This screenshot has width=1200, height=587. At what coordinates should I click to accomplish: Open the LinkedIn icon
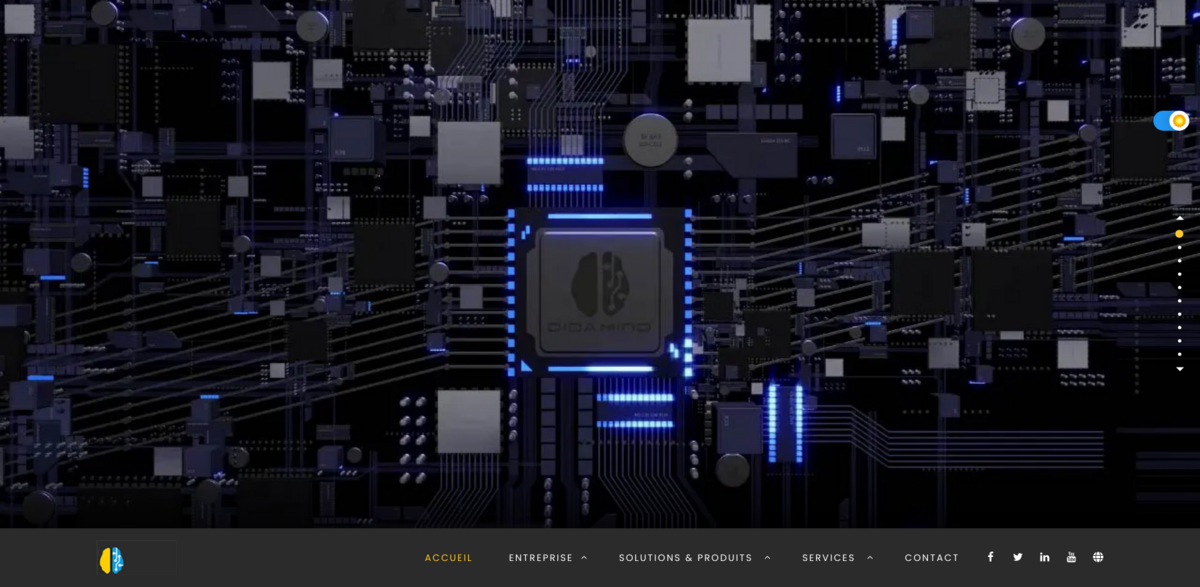1044,557
